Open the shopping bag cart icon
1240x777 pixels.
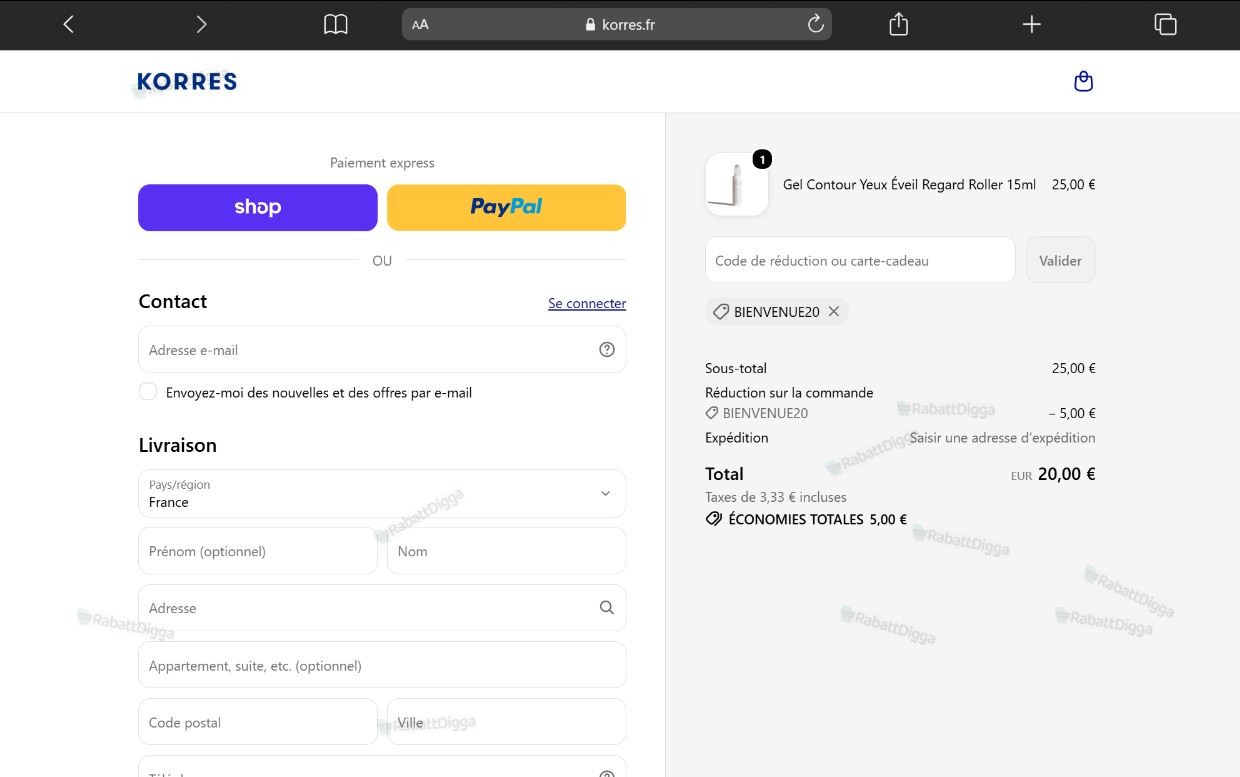click(1083, 81)
